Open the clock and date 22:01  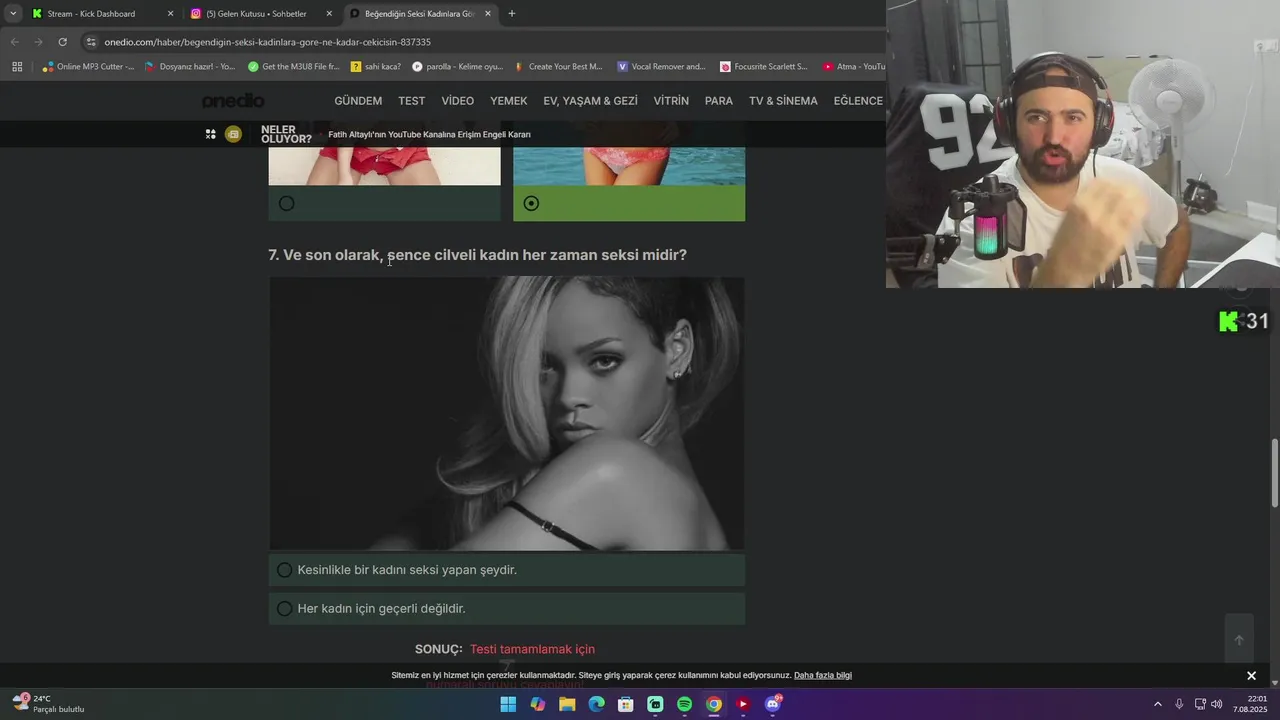click(x=1251, y=704)
